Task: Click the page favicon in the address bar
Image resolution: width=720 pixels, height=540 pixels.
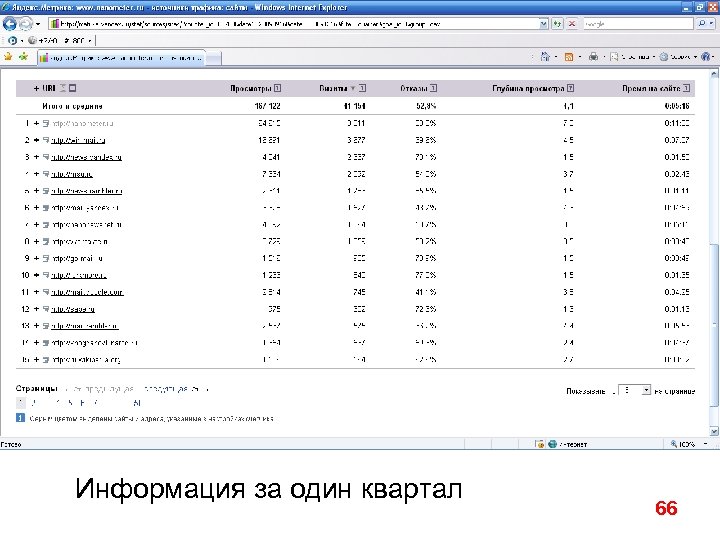Action: (x=55, y=24)
